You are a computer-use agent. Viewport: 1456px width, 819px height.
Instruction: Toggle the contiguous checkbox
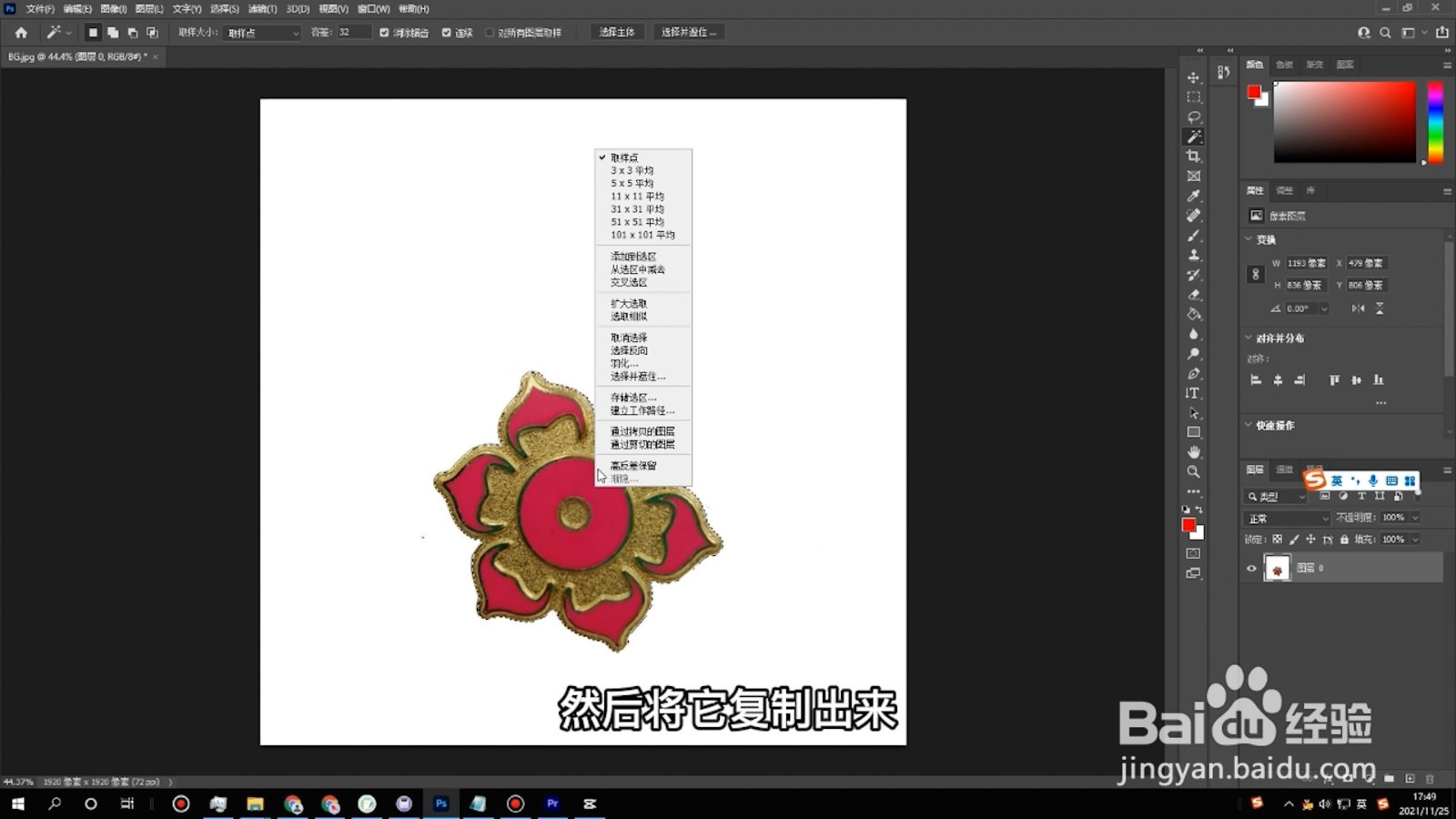point(447,33)
